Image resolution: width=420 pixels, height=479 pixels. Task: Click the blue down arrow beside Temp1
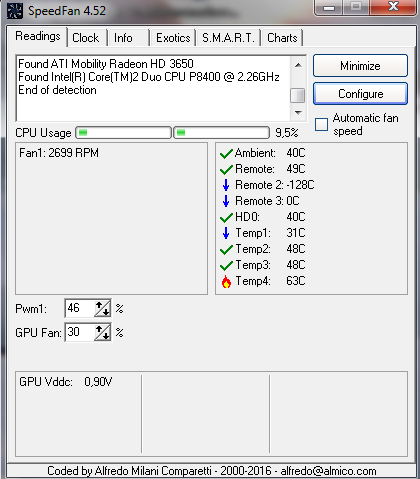click(226, 233)
